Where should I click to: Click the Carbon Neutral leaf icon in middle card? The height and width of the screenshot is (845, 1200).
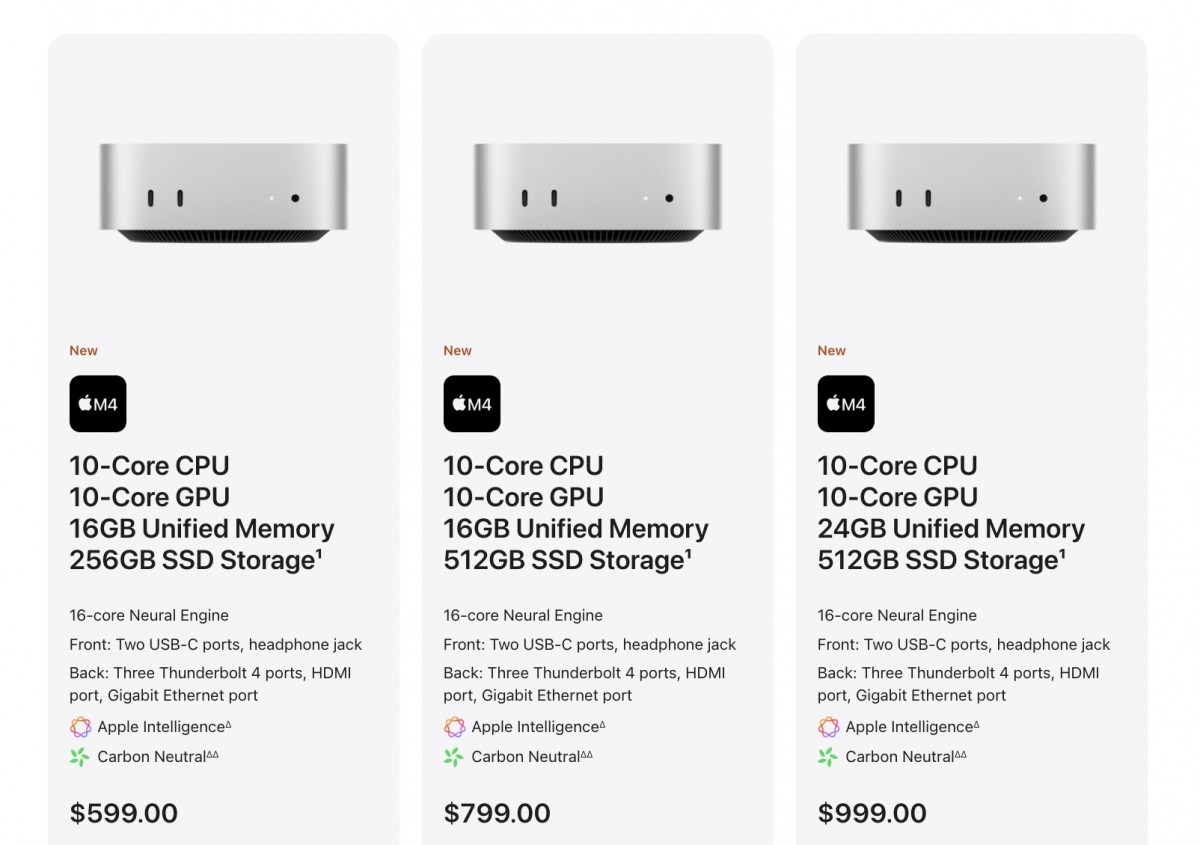point(454,757)
